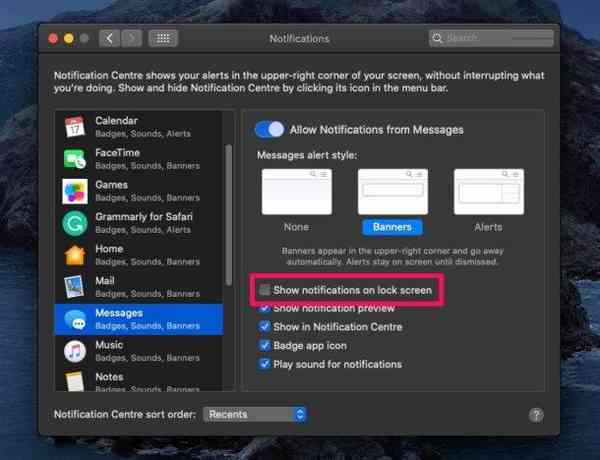Click into the Search field
Image resolution: width=600 pixels, height=460 pixels.
(x=491, y=38)
